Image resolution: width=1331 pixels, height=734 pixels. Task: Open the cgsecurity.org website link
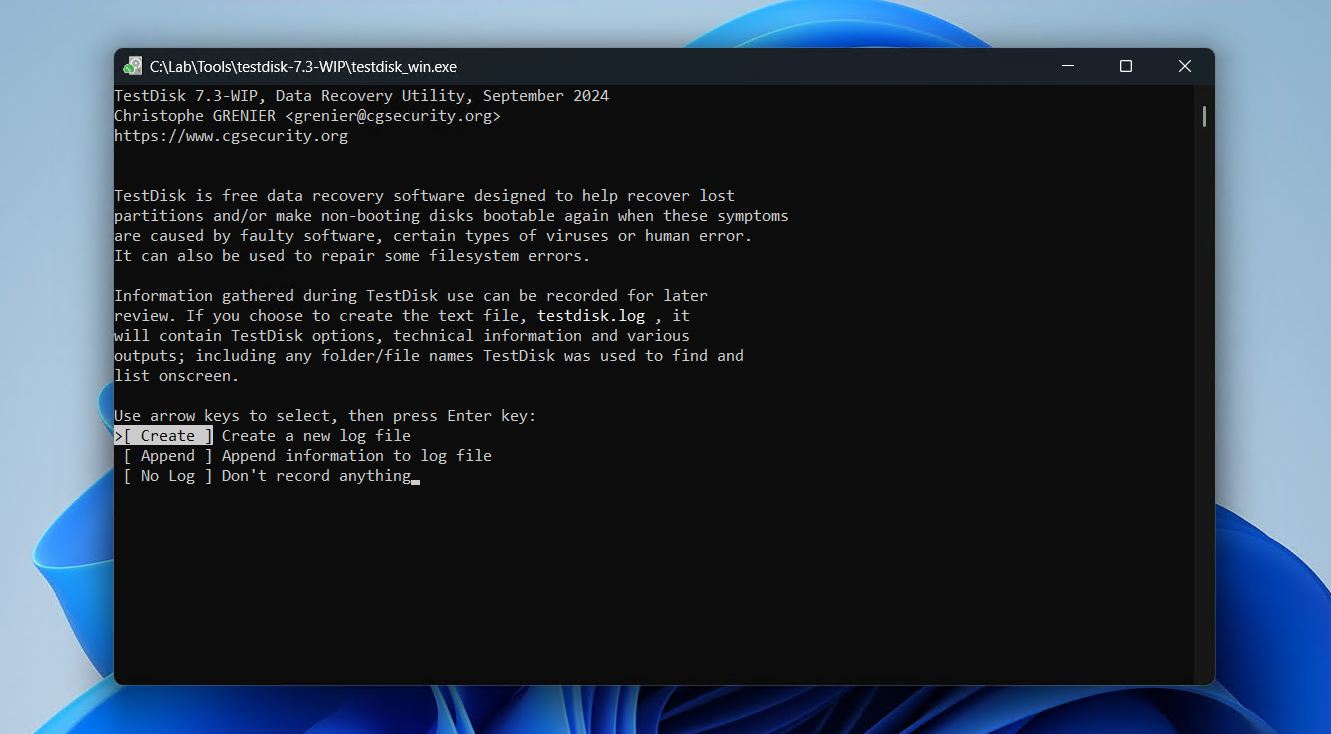tap(231, 135)
